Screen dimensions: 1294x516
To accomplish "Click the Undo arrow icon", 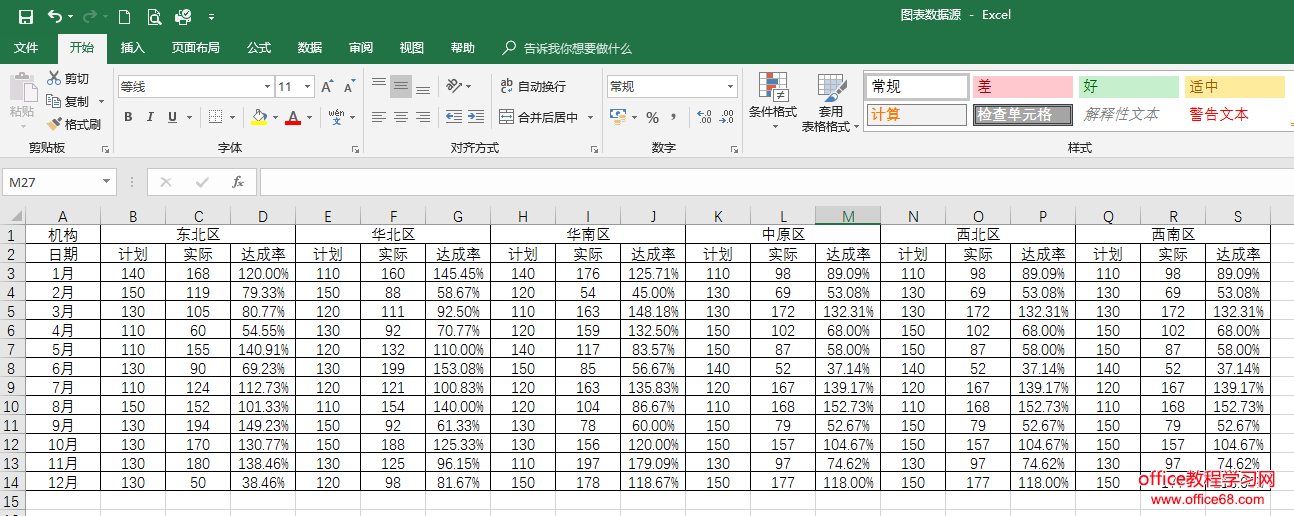I will (x=54, y=16).
